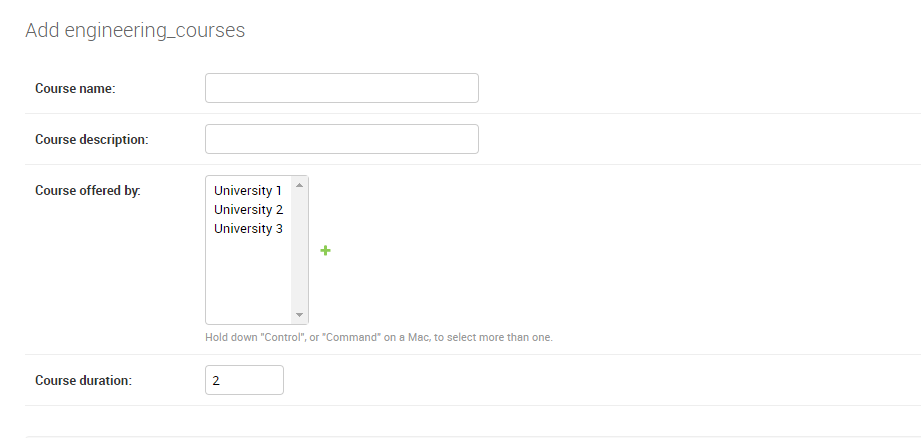Click the "Course duration:" label
Viewport: 921px width, 438px height.
(x=83, y=381)
